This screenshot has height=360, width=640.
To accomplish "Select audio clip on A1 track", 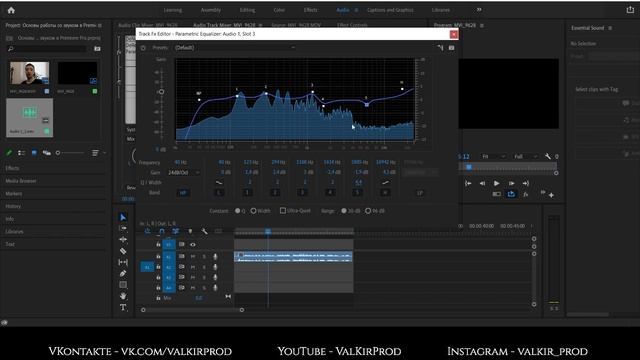I will tap(293, 256).
